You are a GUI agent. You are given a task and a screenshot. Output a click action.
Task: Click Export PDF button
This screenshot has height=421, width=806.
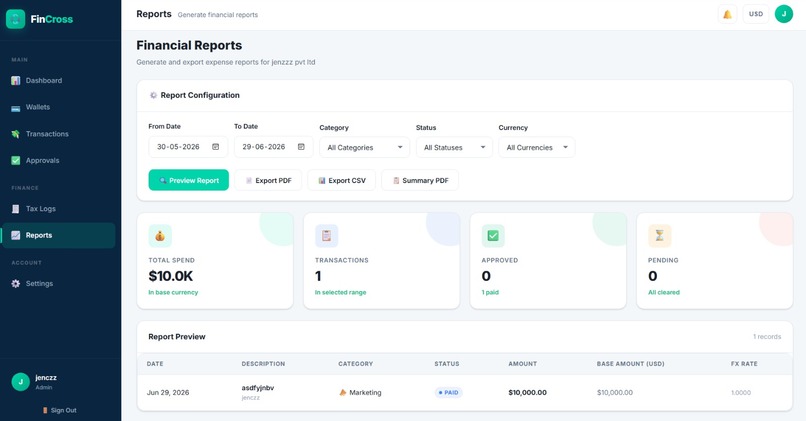point(268,180)
